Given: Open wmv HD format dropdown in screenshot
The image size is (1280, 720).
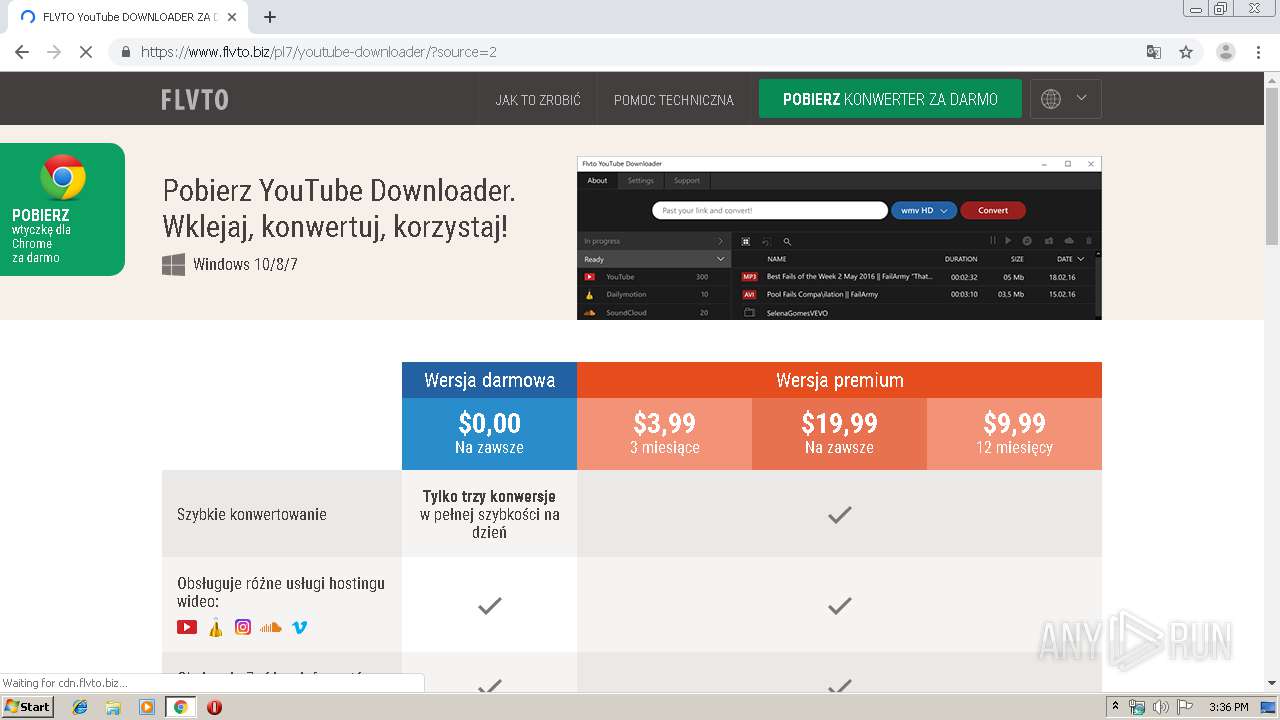Looking at the screenshot, I should pos(924,210).
